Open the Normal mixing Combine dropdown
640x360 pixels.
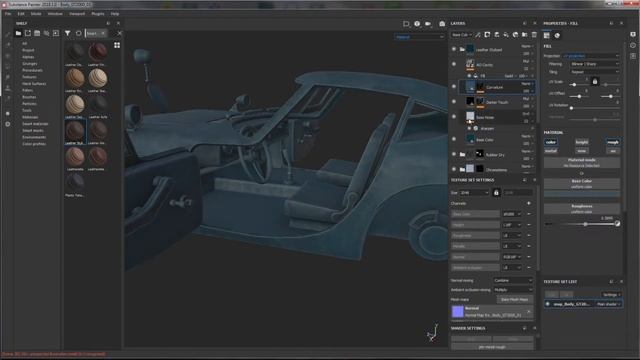pyautogui.click(x=513, y=280)
